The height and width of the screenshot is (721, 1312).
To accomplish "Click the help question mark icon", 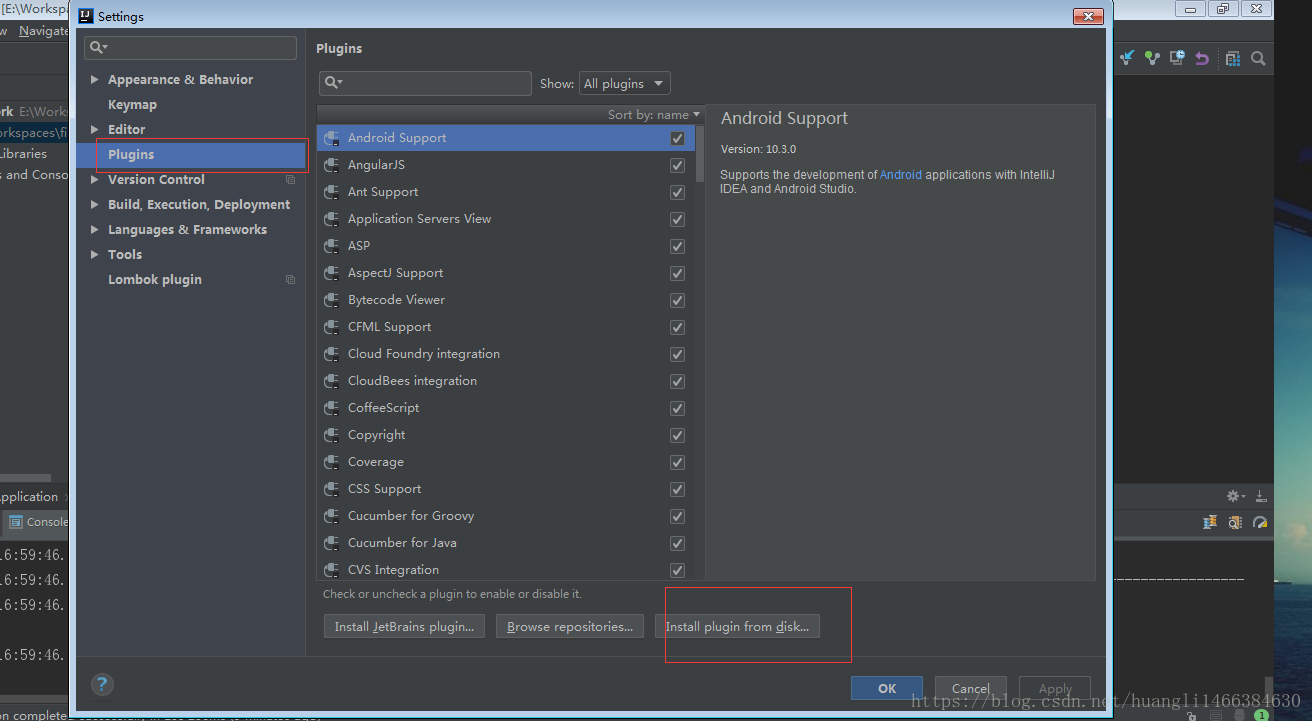I will pos(102,685).
